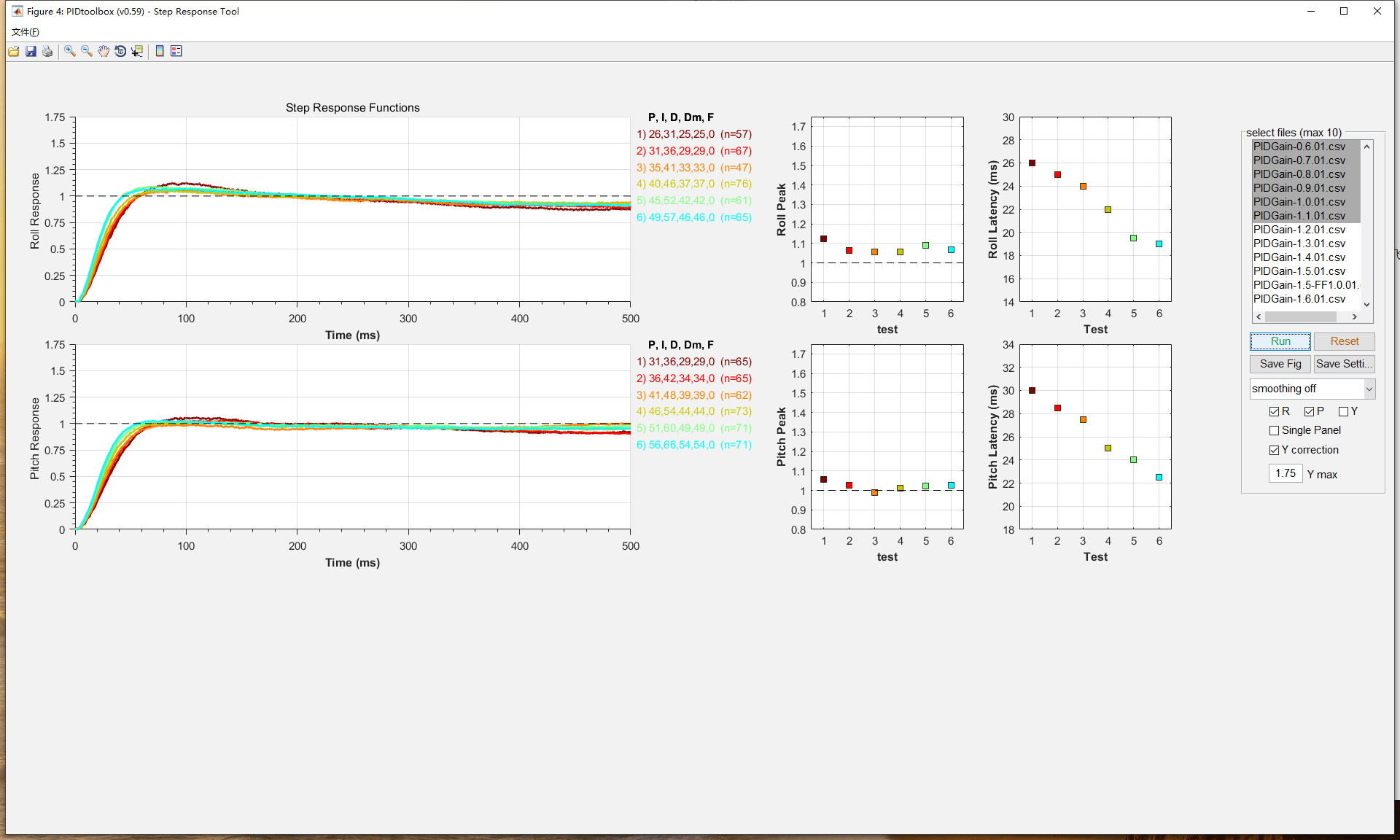Viewport: 1400px width, 840px height.
Task: Select the Zoom Out magnifier tool
Action: (87, 51)
